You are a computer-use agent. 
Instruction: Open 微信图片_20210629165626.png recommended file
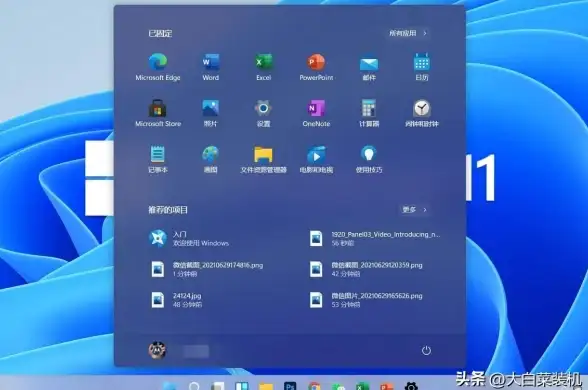[x=366, y=300]
